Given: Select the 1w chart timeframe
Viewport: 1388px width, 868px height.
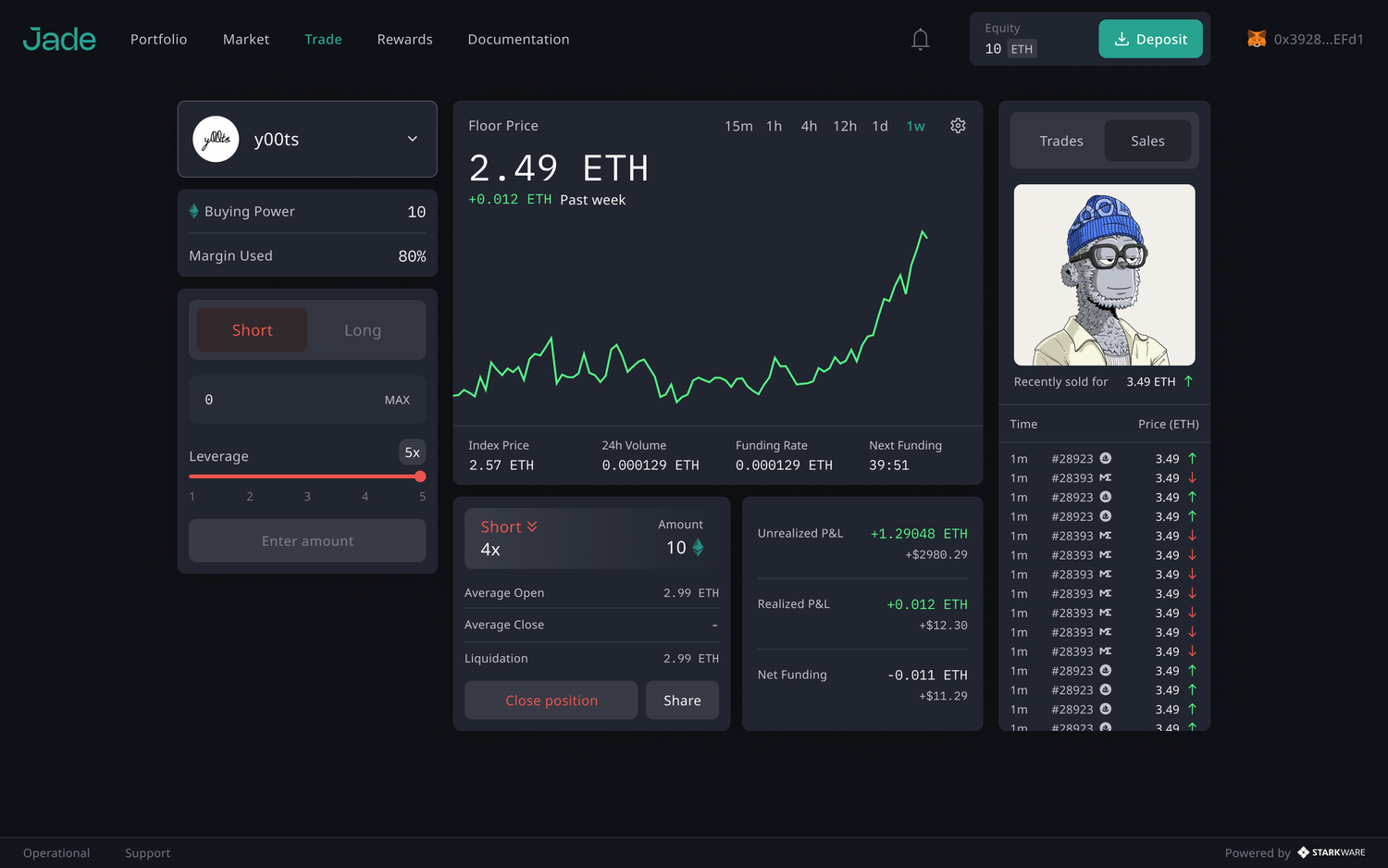Looking at the screenshot, I should click(x=915, y=126).
